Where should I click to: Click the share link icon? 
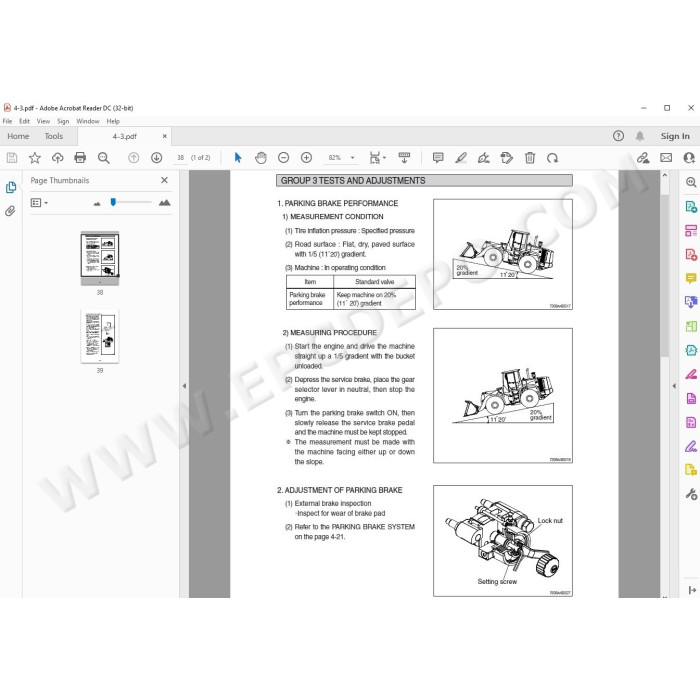pyautogui.click(x=643, y=158)
